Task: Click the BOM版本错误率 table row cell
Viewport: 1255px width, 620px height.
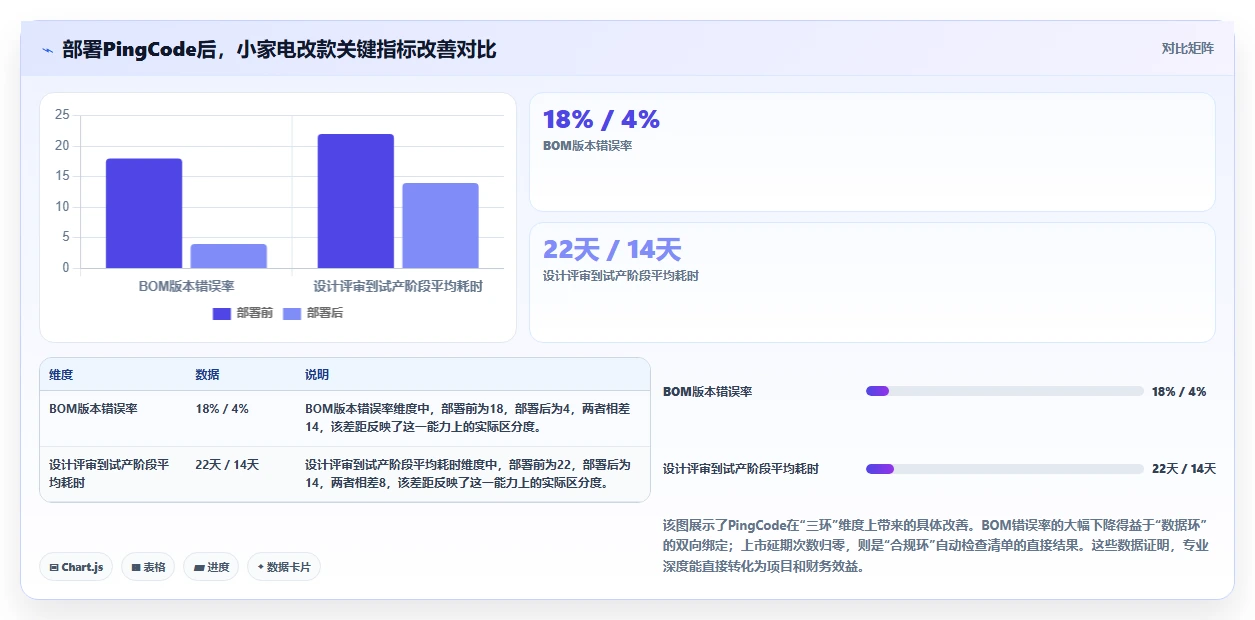Action: click(93, 409)
